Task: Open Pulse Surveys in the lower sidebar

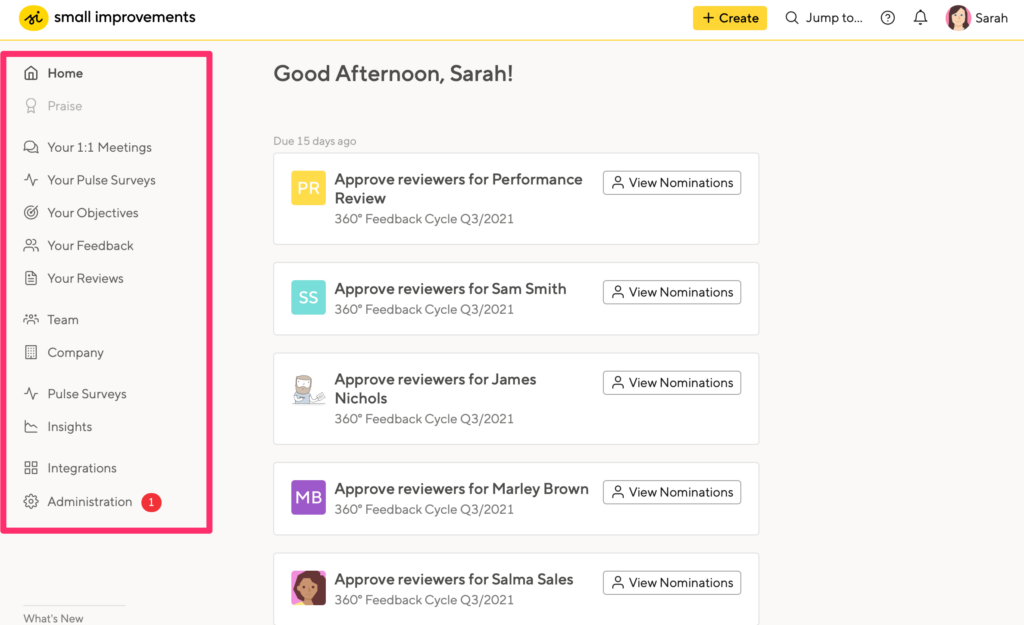Action: coord(87,394)
